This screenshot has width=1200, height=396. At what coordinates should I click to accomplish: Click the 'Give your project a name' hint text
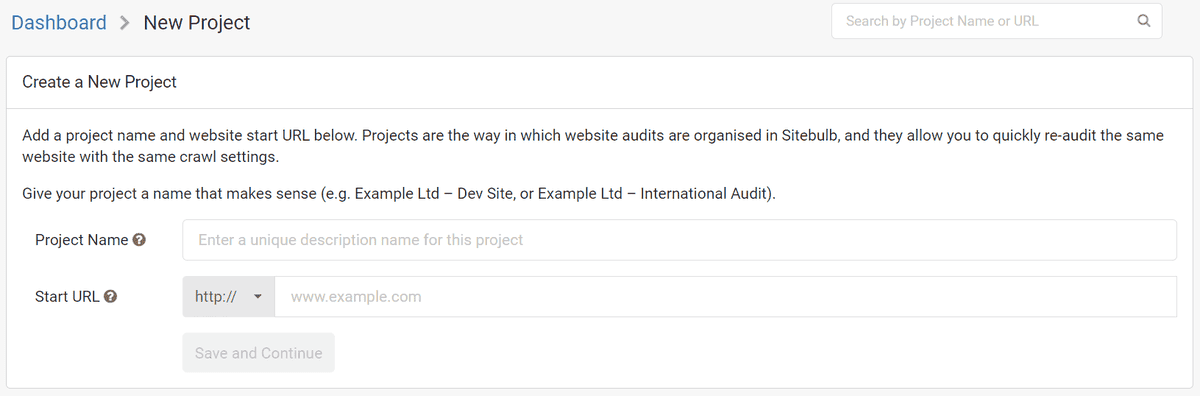[399, 193]
